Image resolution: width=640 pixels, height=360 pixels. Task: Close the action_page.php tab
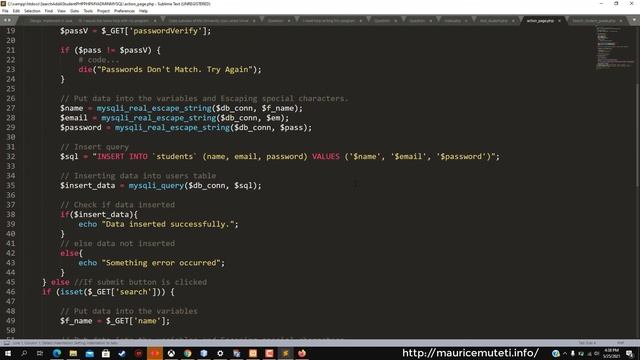pyautogui.click(x=559, y=20)
